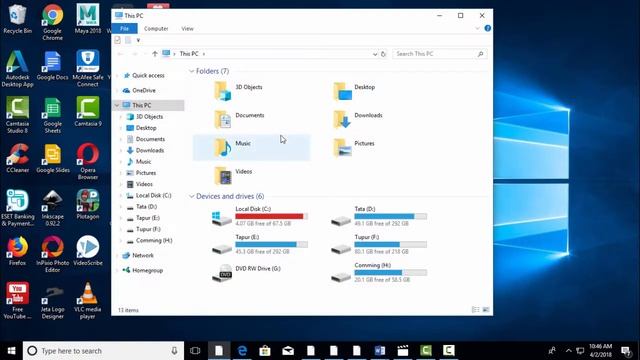
Task: Open the Windows Start button
Action: [11, 351]
